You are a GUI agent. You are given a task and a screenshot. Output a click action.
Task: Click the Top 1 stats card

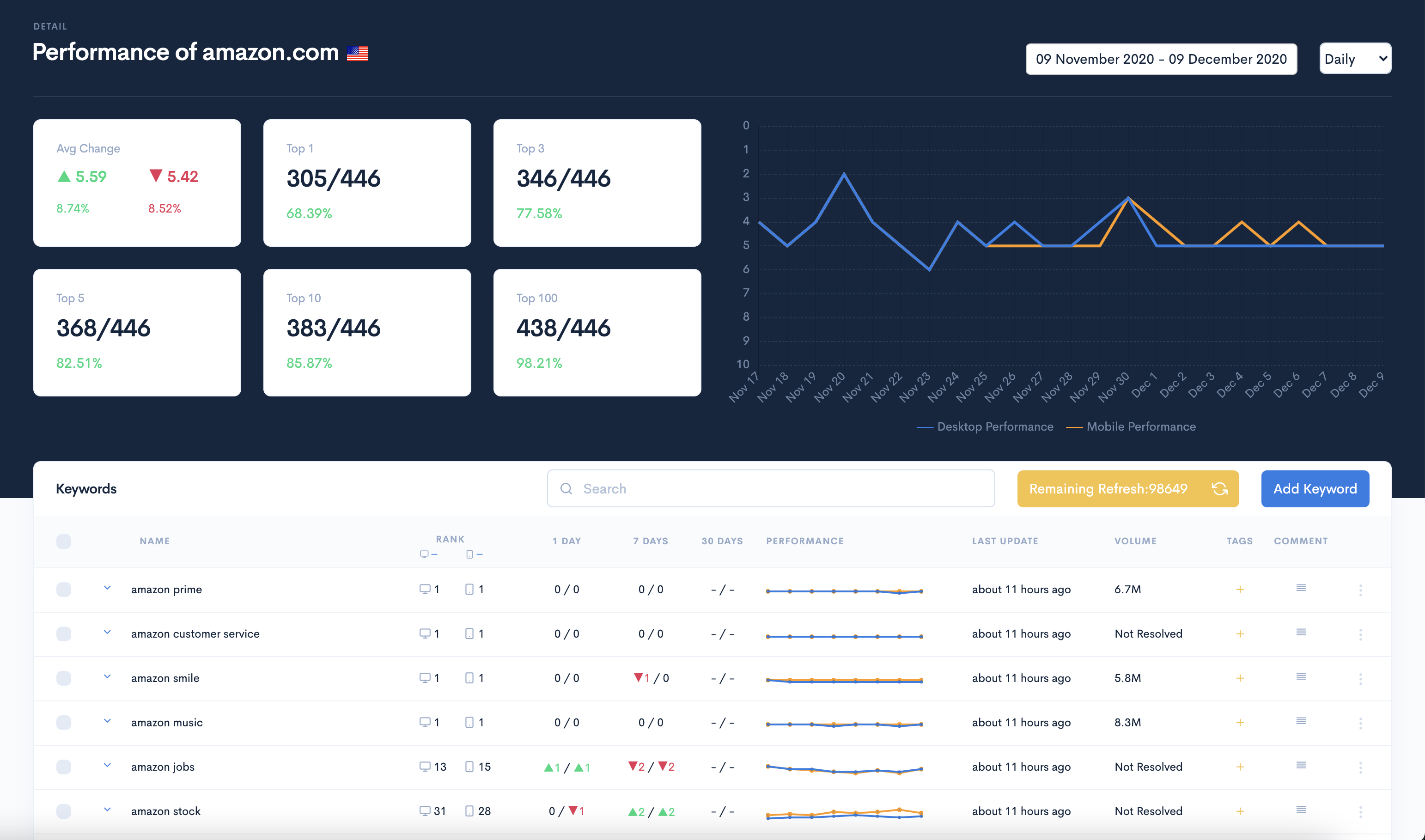coord(367,183)
